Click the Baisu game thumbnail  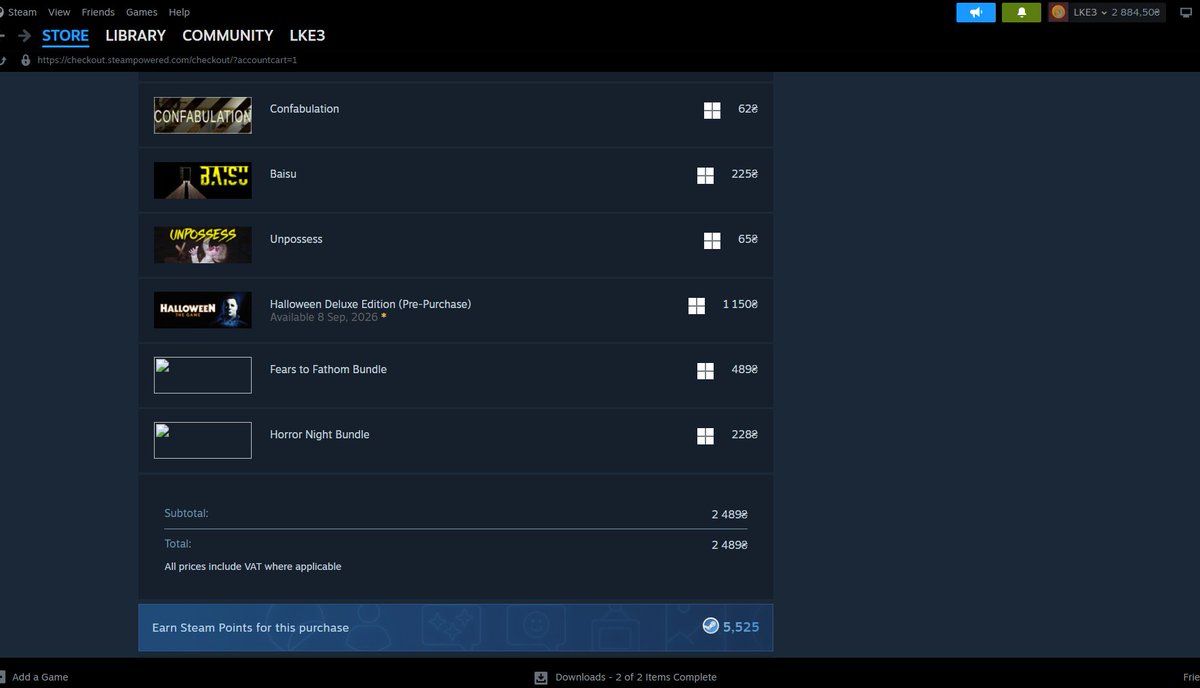point(203,180)
